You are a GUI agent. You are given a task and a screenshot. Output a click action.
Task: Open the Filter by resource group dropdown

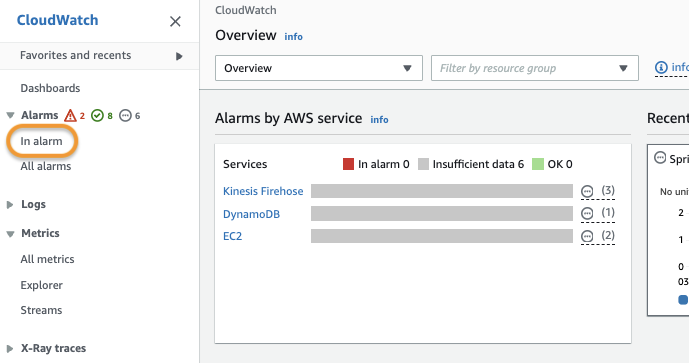535,68
